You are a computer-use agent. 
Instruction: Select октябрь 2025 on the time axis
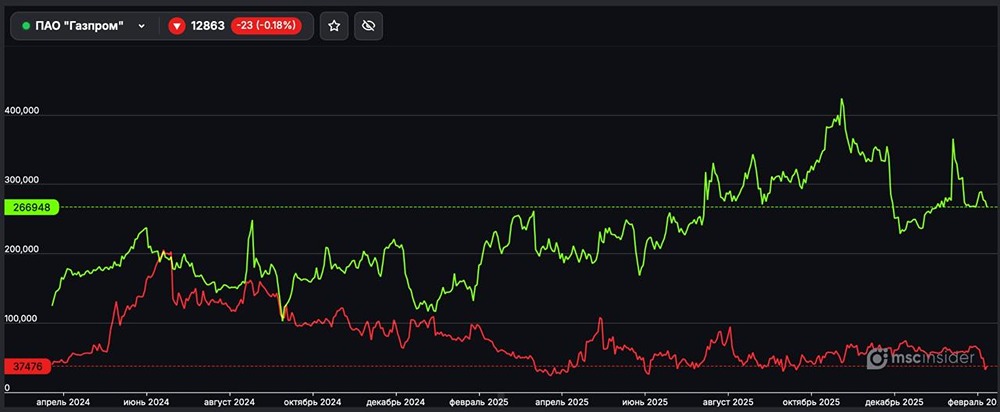(x=811, y=402)
